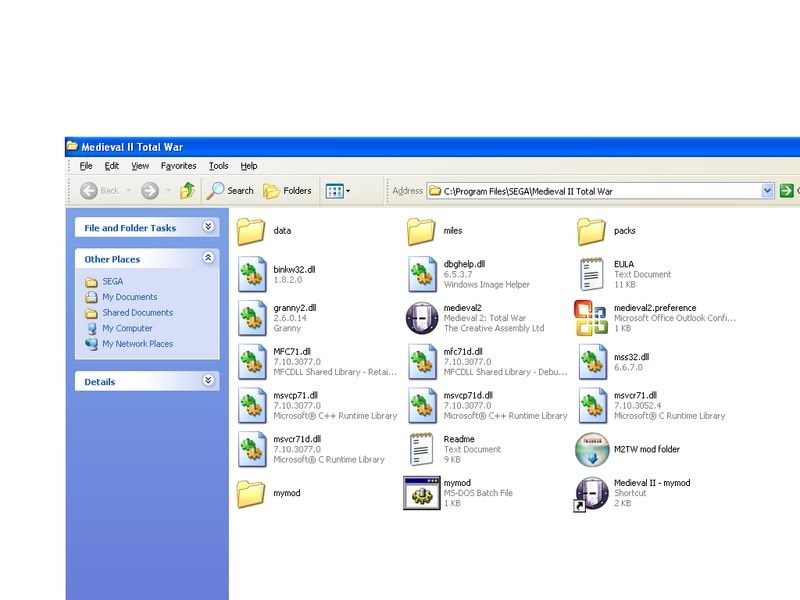Open the View menu
Viewport: 800px width, 600px height.
140,166
